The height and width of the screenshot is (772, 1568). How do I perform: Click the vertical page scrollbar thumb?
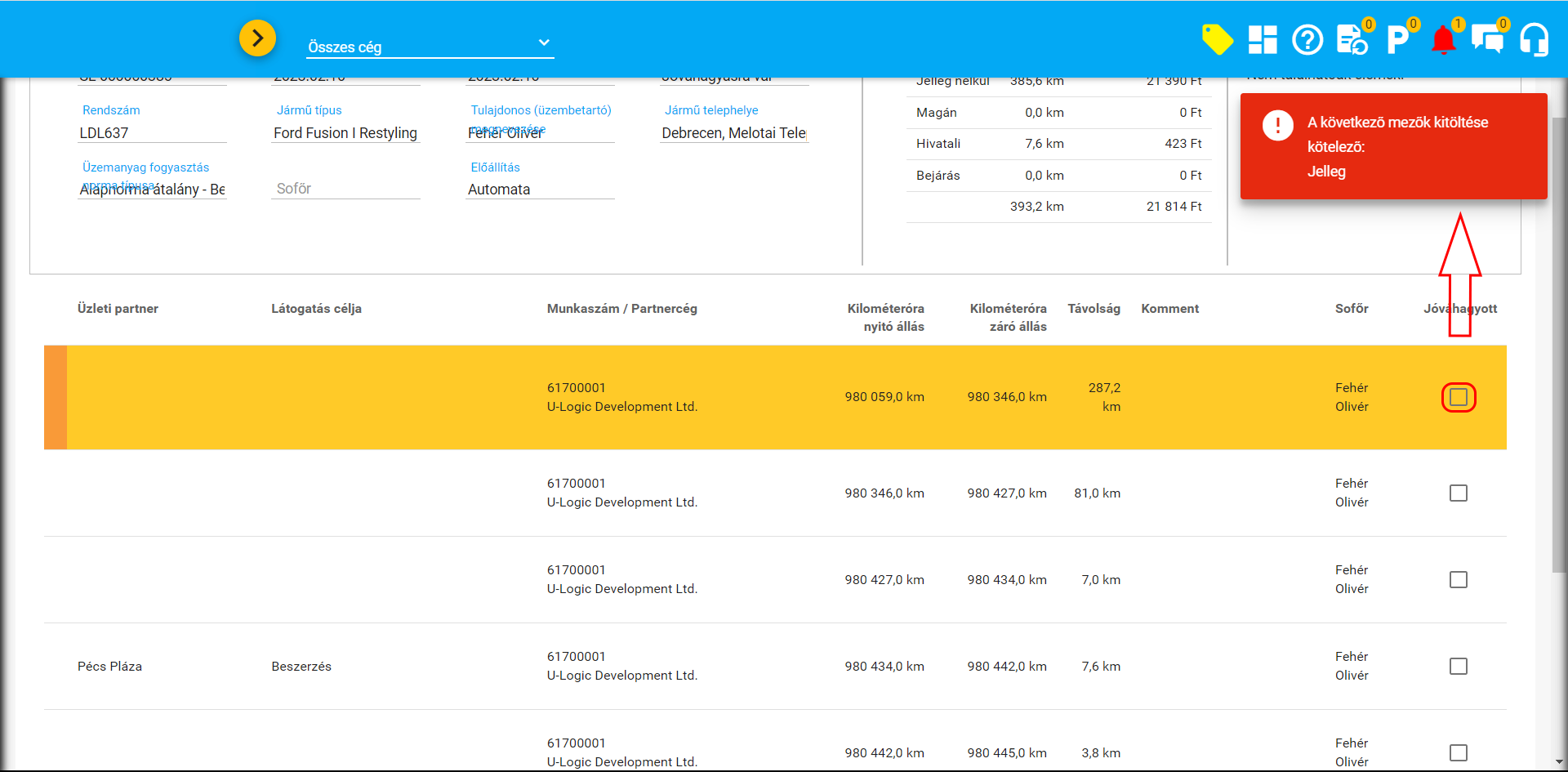click(x=1558, y=343)
